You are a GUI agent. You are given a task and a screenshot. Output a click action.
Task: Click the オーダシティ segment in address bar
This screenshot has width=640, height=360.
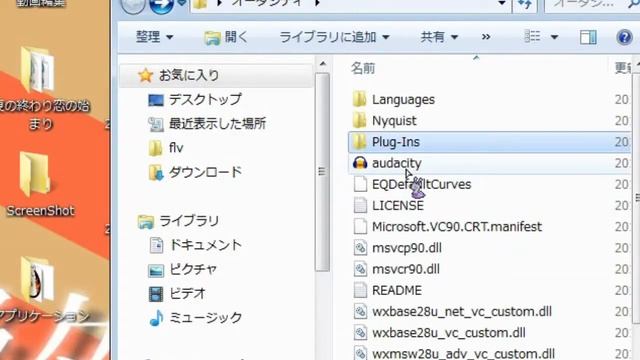267,3
